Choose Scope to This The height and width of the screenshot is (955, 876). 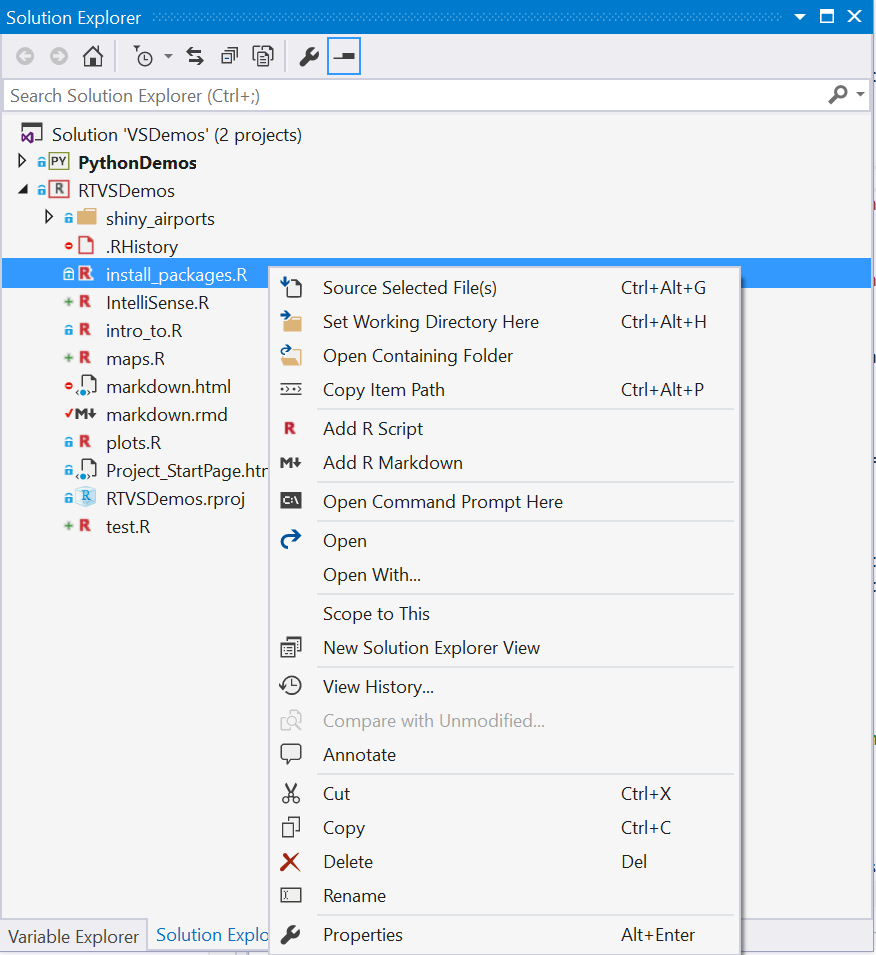tap(504, 614)
